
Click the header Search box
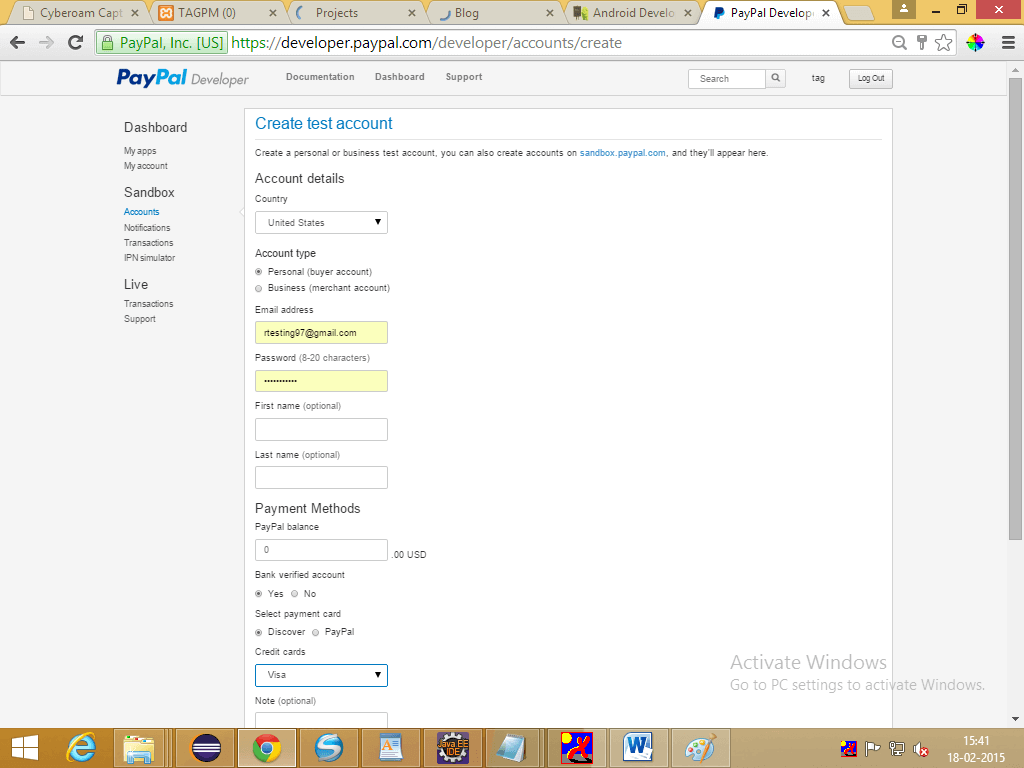(726, 78)
